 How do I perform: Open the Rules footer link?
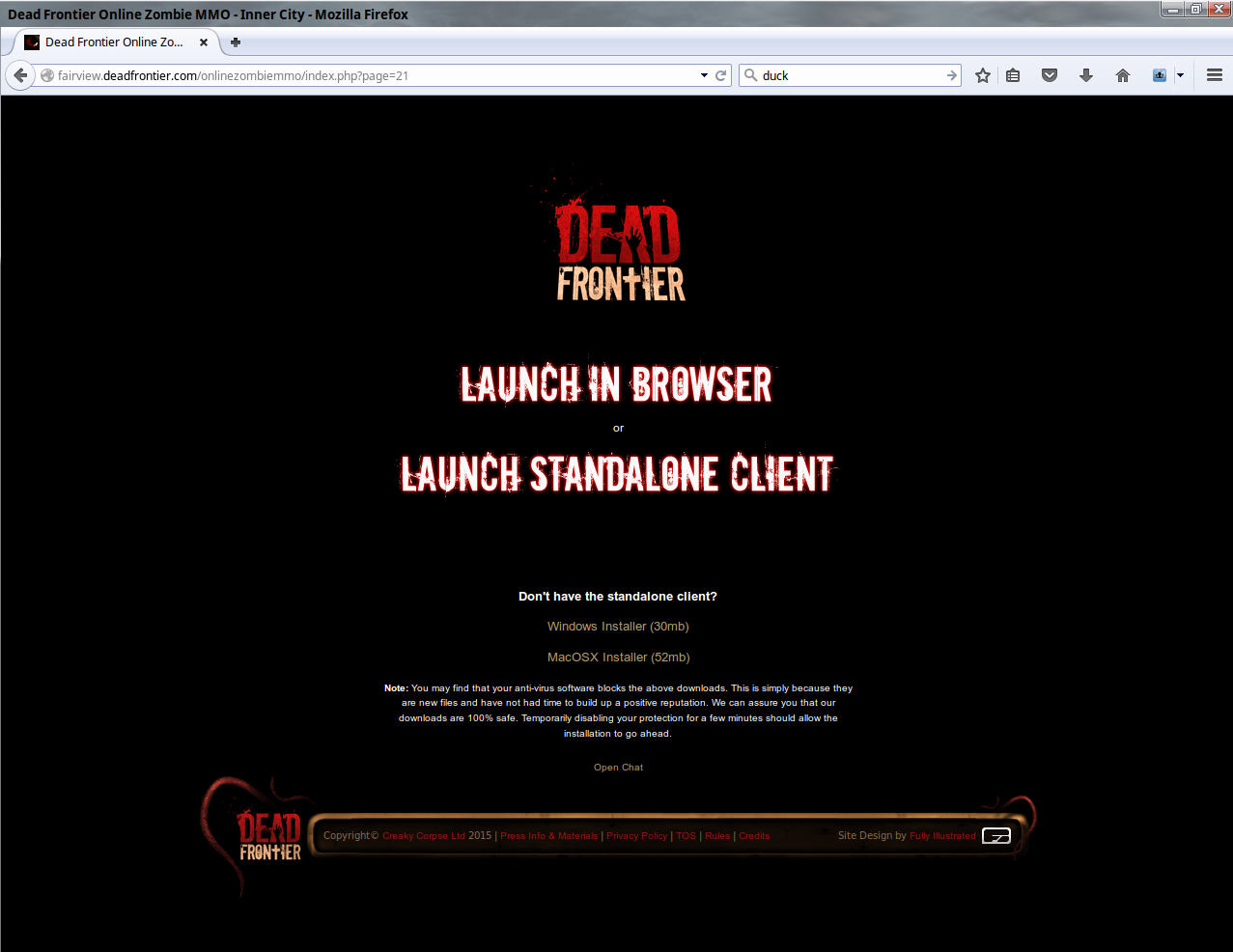tap(717, 836)
